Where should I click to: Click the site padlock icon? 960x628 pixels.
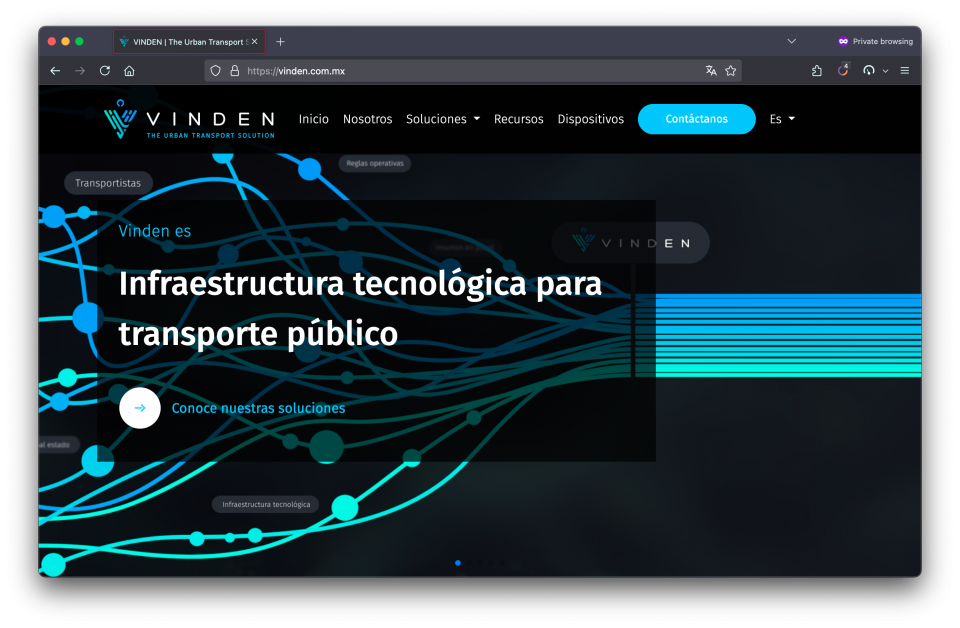pos(234,71)
